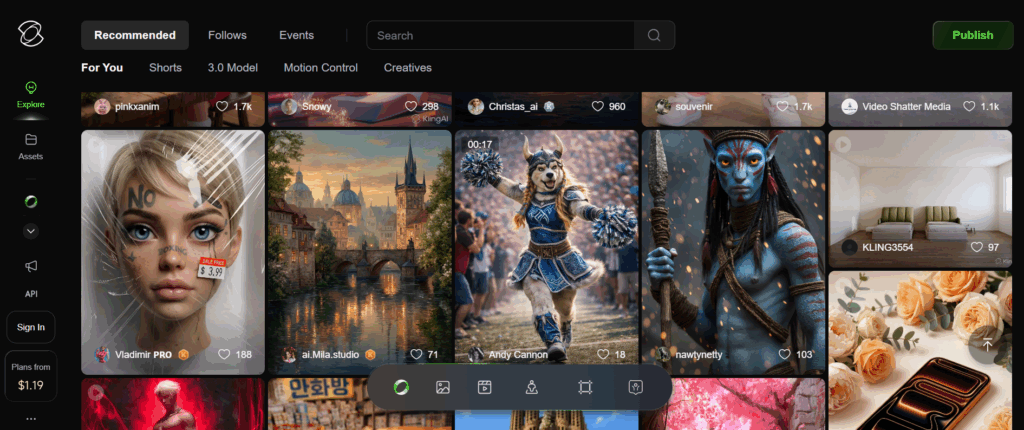Click the crop frame icon in the bottom toolbar
1024x430 pixels.
point(586,387)
